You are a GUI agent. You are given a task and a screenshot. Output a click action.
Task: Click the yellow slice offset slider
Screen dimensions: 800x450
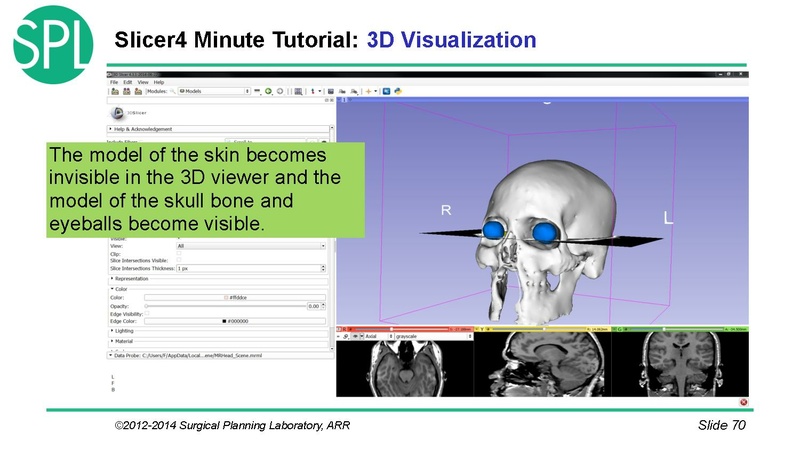538,329
